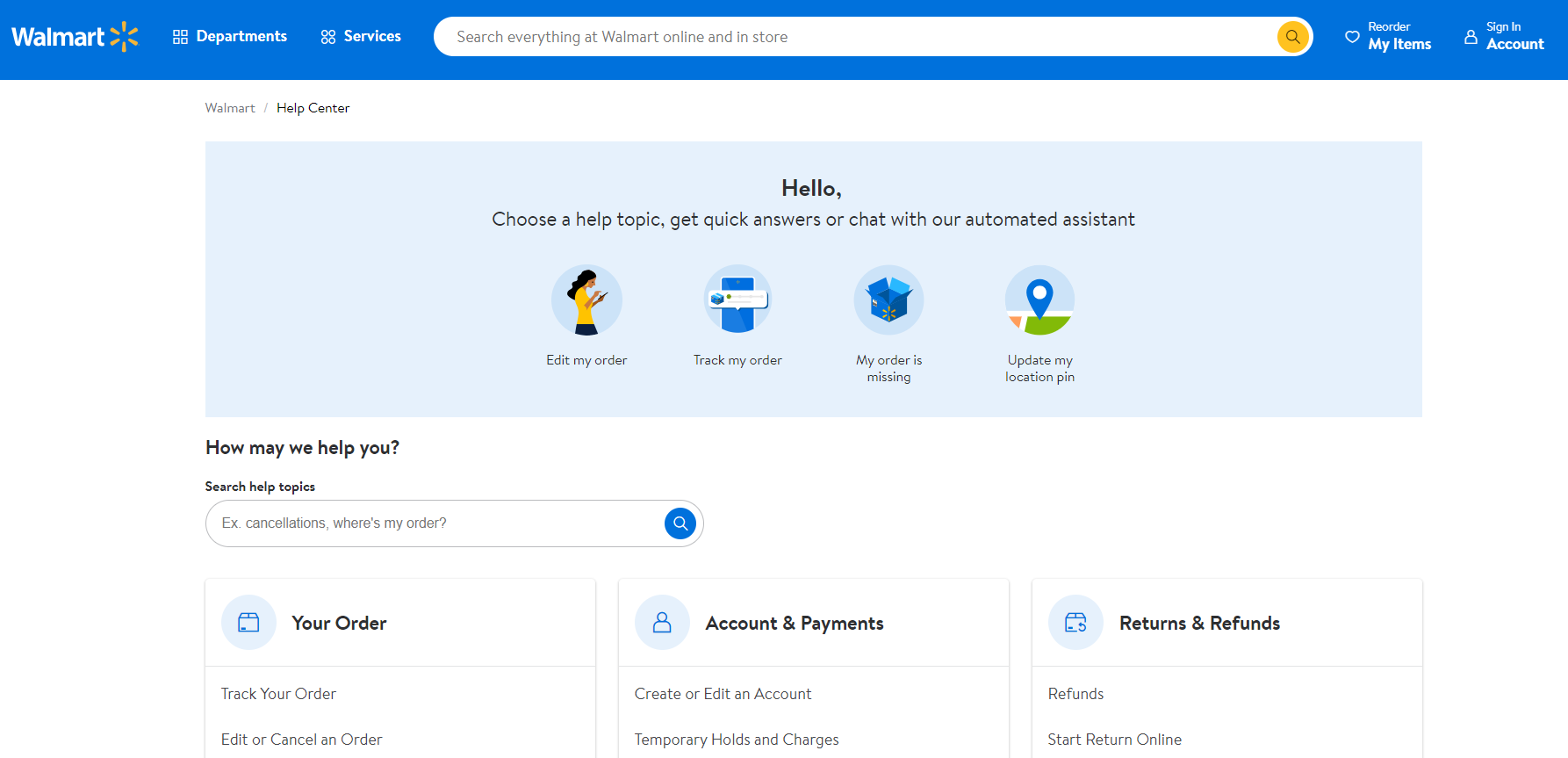Open the Your Order heading
The width and height of the screenshot is (1568, 758).
click(339, 624)
